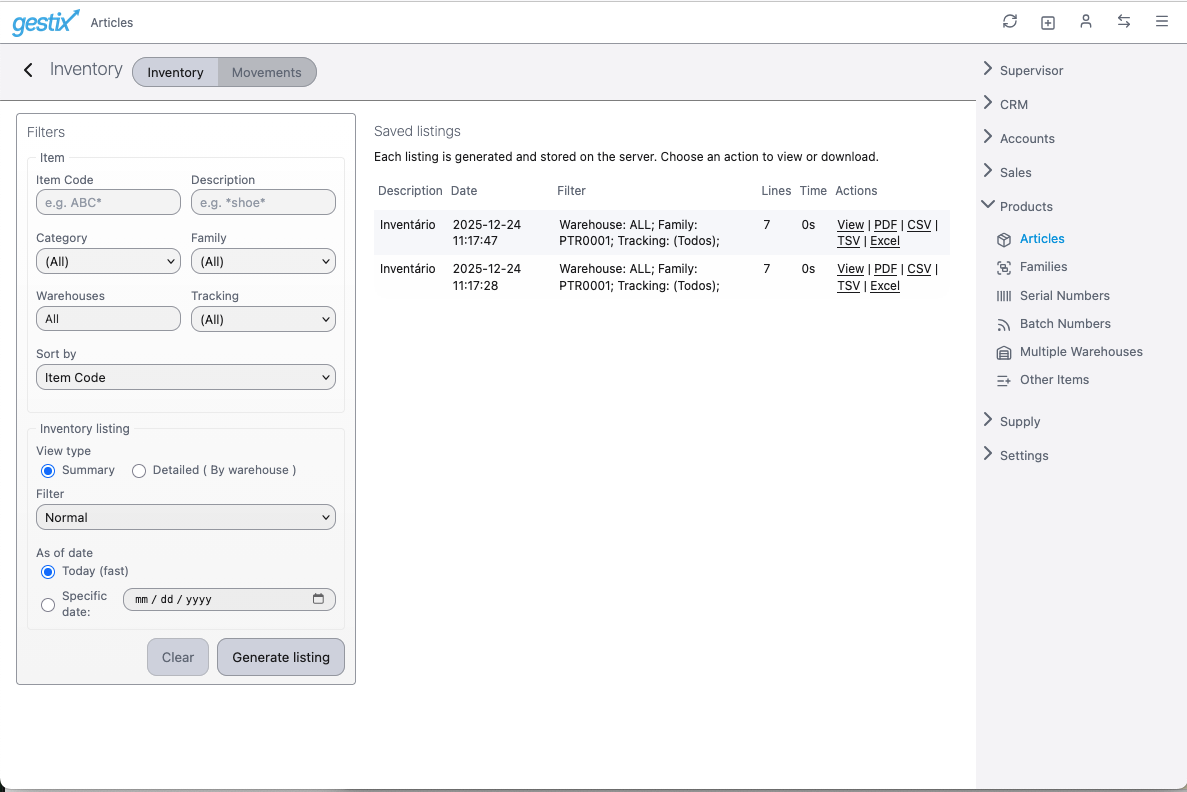Switch to the Movements tab
The width and height of the screenshot is (1187, 792).
tap(266, 73)
